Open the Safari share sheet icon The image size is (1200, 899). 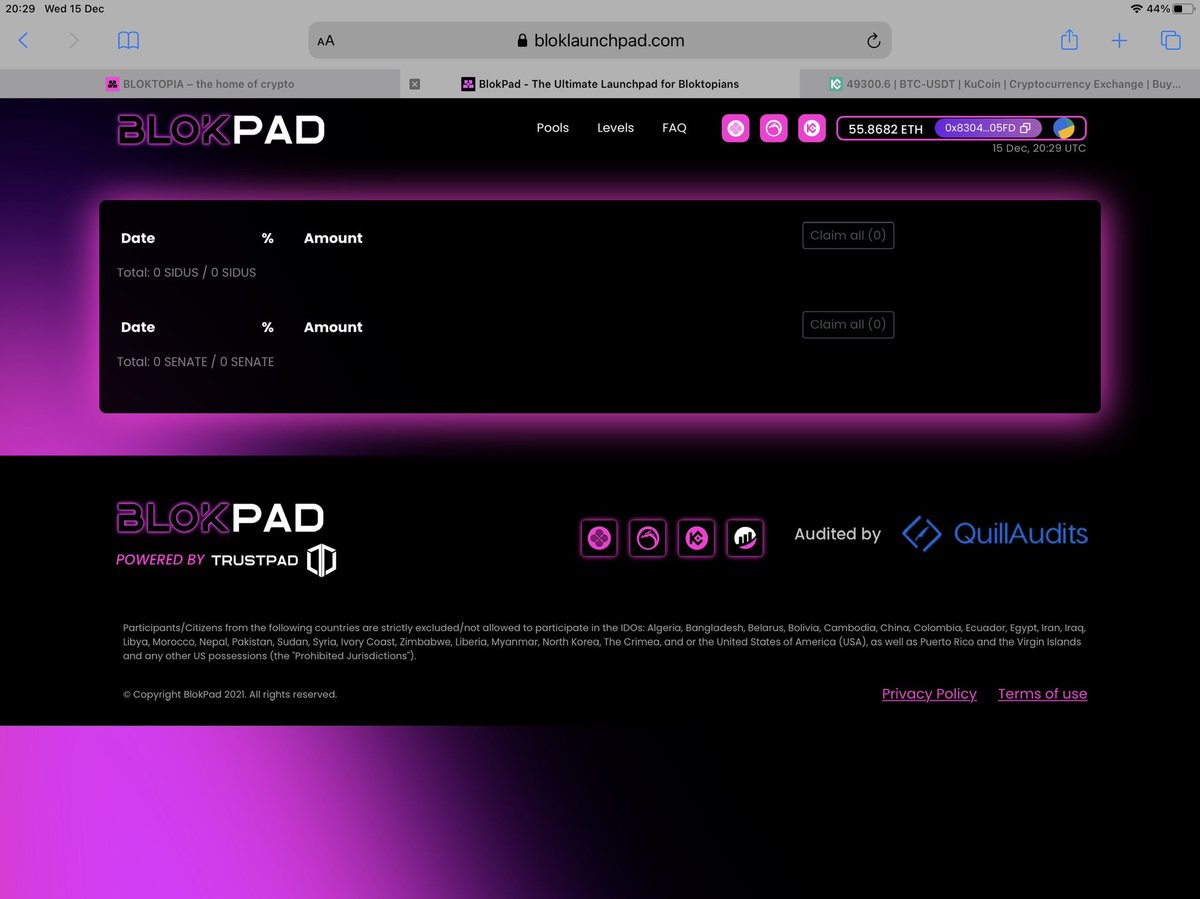click(x=1069, y=40)
